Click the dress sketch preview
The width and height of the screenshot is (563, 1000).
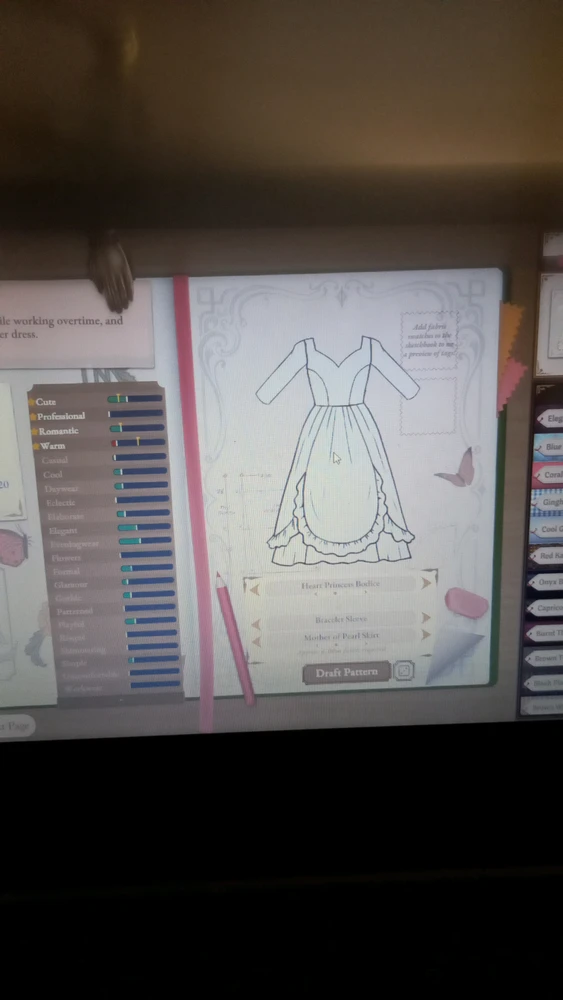[x=338, y=451]
